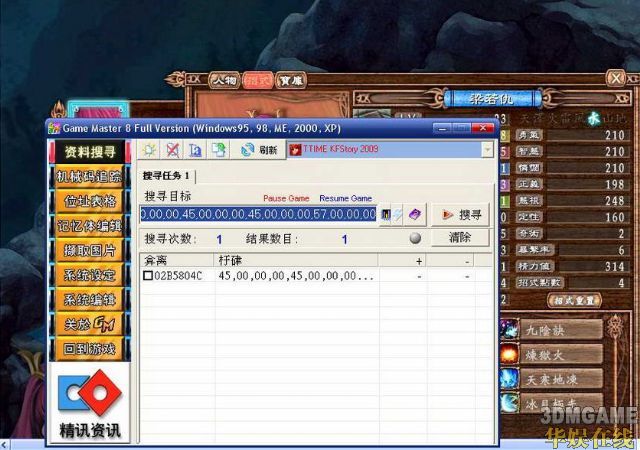Image resolution: width=640 pixels, height=450 pixels.
Task: Click the gray round status indicator
Action: point(415,238)
